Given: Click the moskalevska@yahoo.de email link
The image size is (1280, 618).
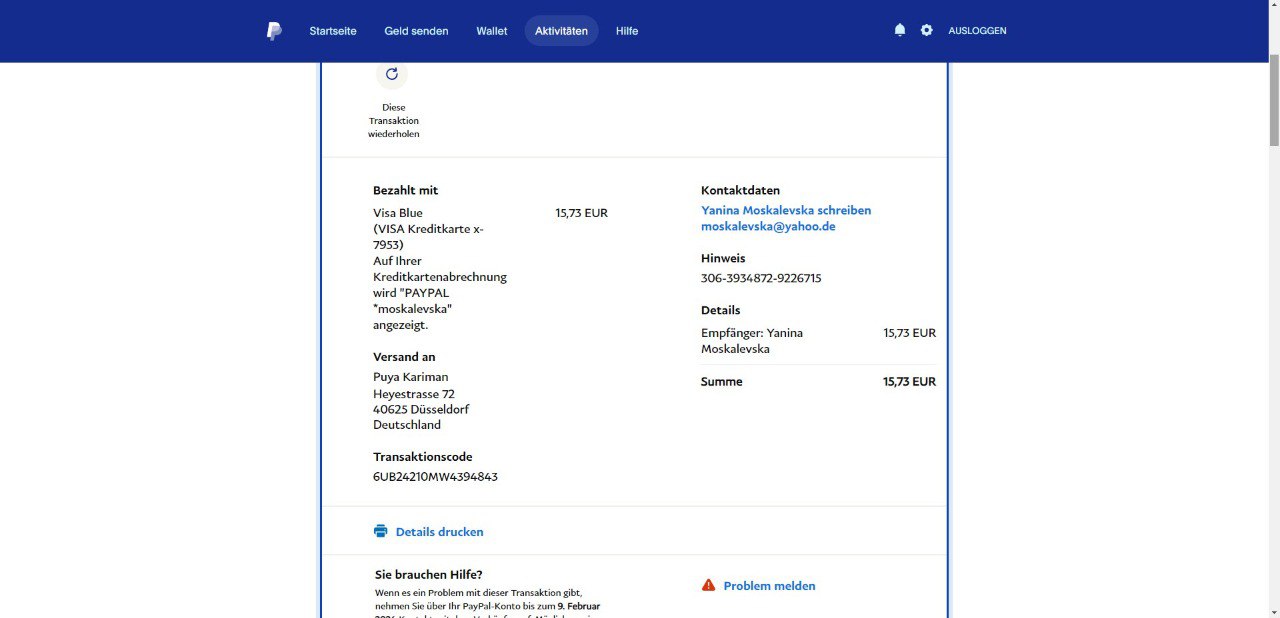Looking at the screenshot, I should pyautogui.click(x=768, y=226).
